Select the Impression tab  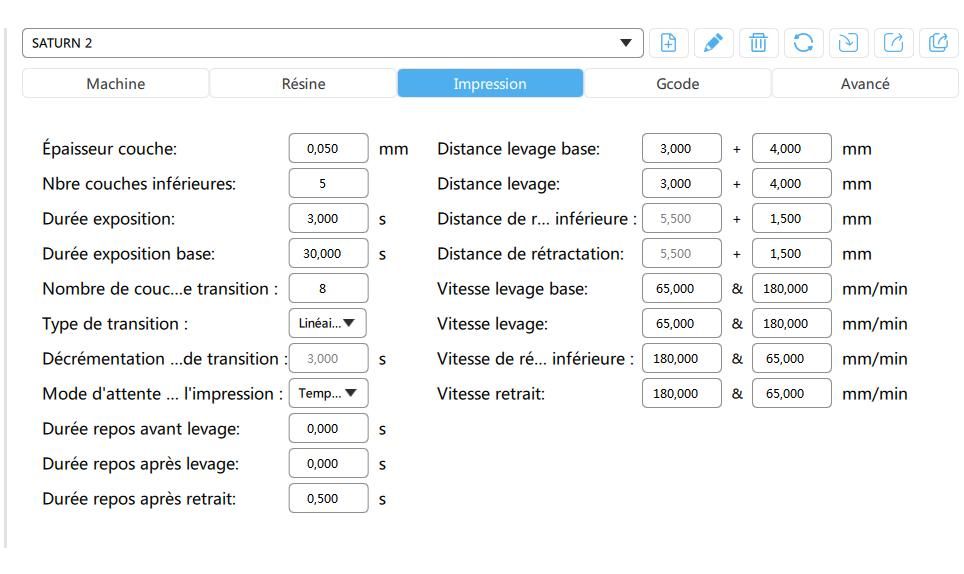[x=490, y=84]
